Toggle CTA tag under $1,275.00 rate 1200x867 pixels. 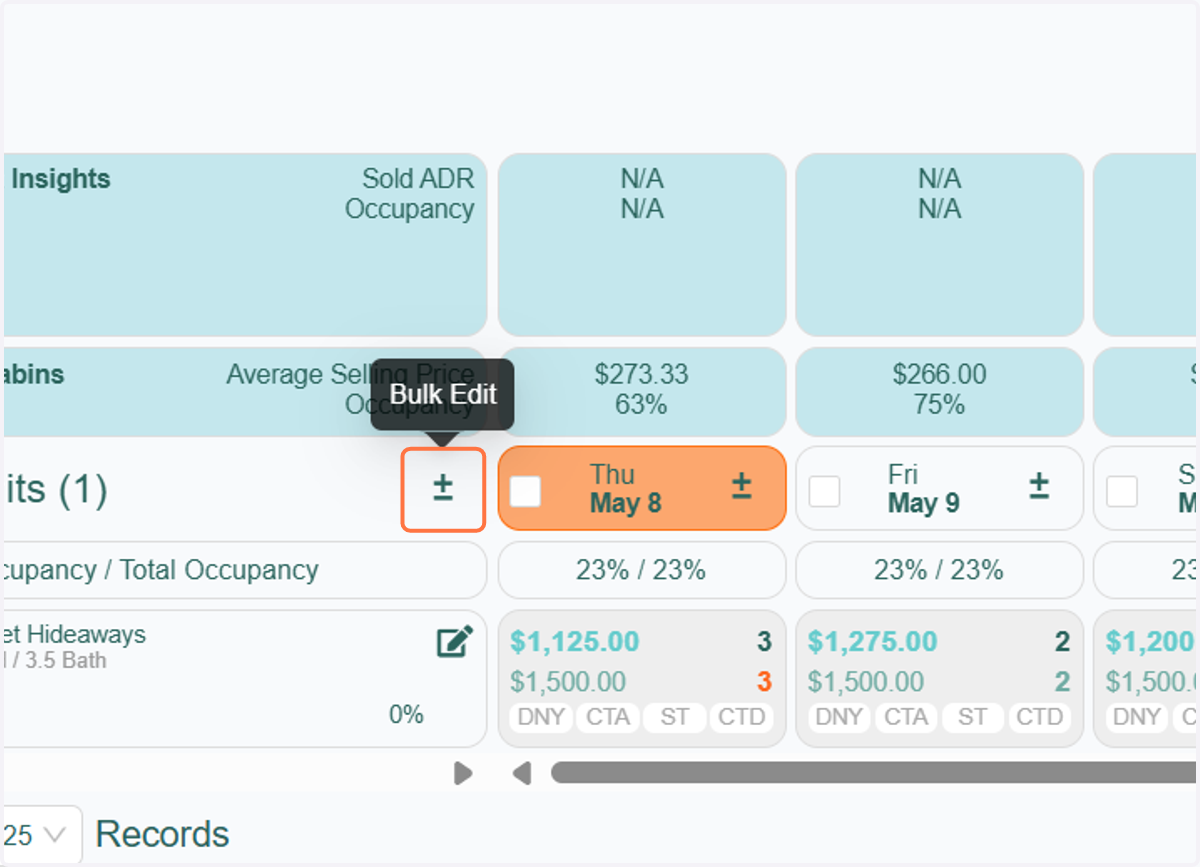click(x=906, y=717)
